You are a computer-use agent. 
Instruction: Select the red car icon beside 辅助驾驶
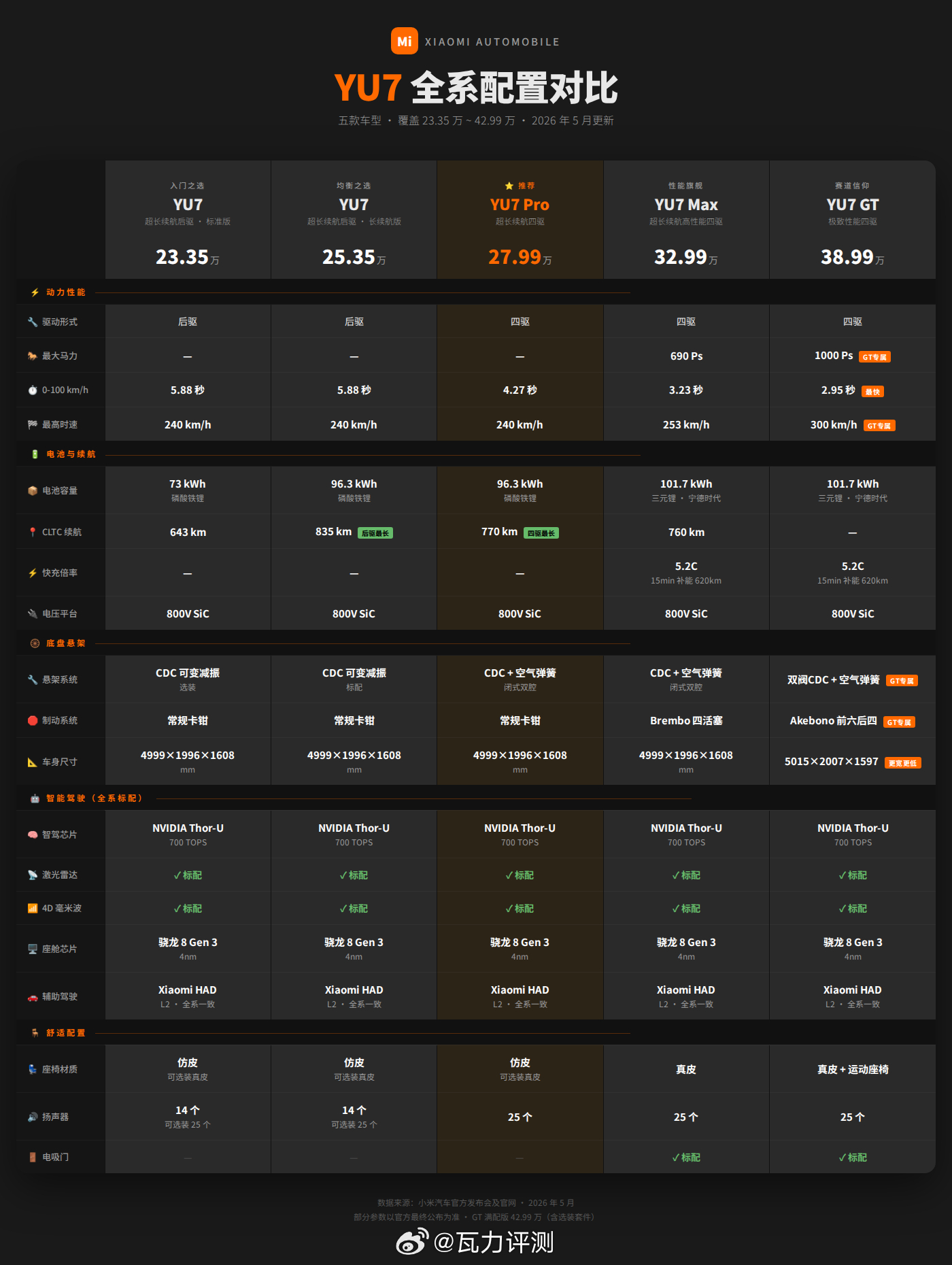tap(32, 996)
